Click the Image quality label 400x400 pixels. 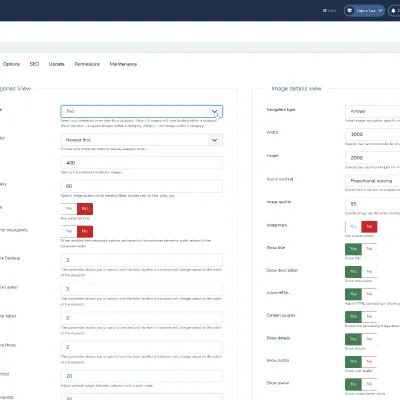tap(279, 202)
